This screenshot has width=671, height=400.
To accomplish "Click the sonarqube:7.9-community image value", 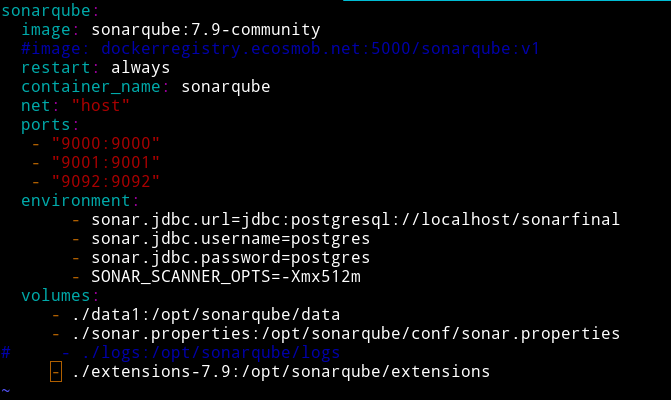I will (206, 30).
